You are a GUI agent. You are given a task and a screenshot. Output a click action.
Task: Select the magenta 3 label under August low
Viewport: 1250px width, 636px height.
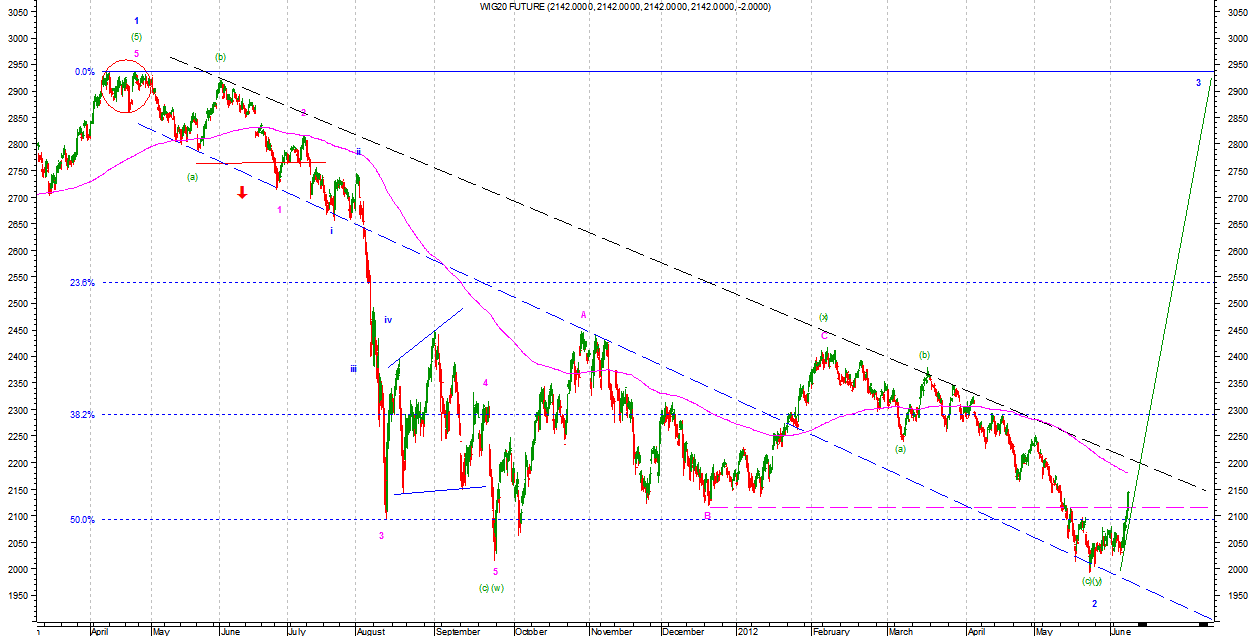pyautogui.click(x=381, y=536)
